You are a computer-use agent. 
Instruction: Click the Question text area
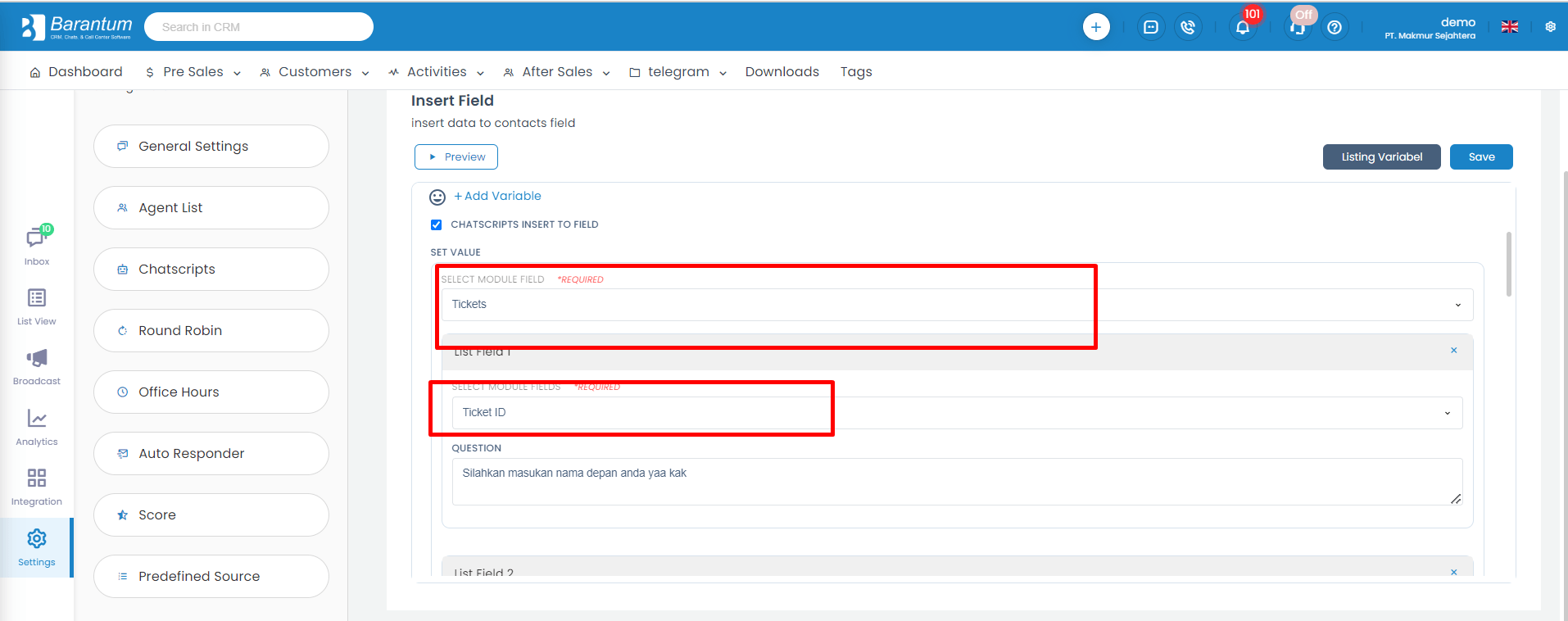coord(957,482)
